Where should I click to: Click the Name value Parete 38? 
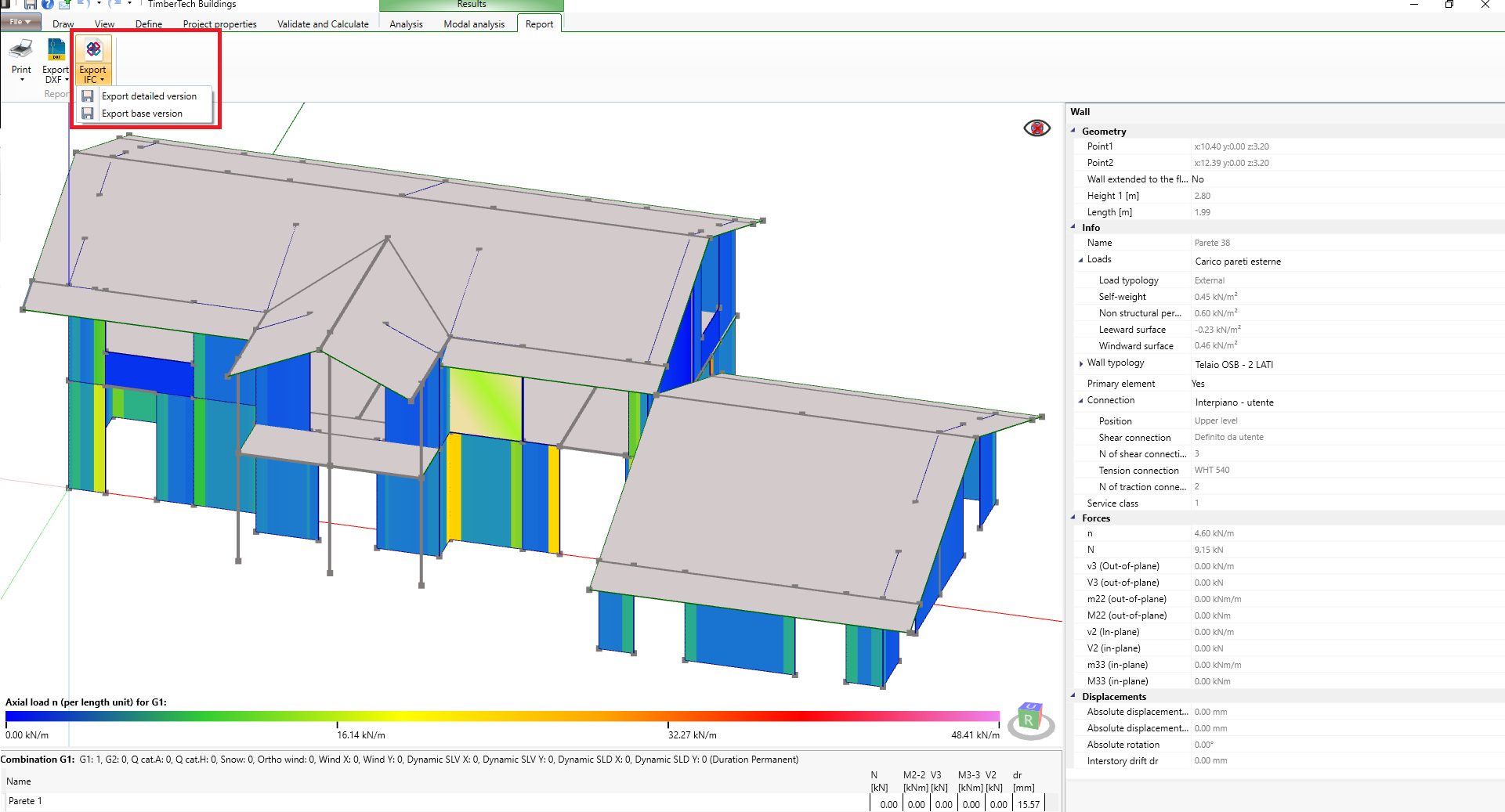click(1212, 243)
